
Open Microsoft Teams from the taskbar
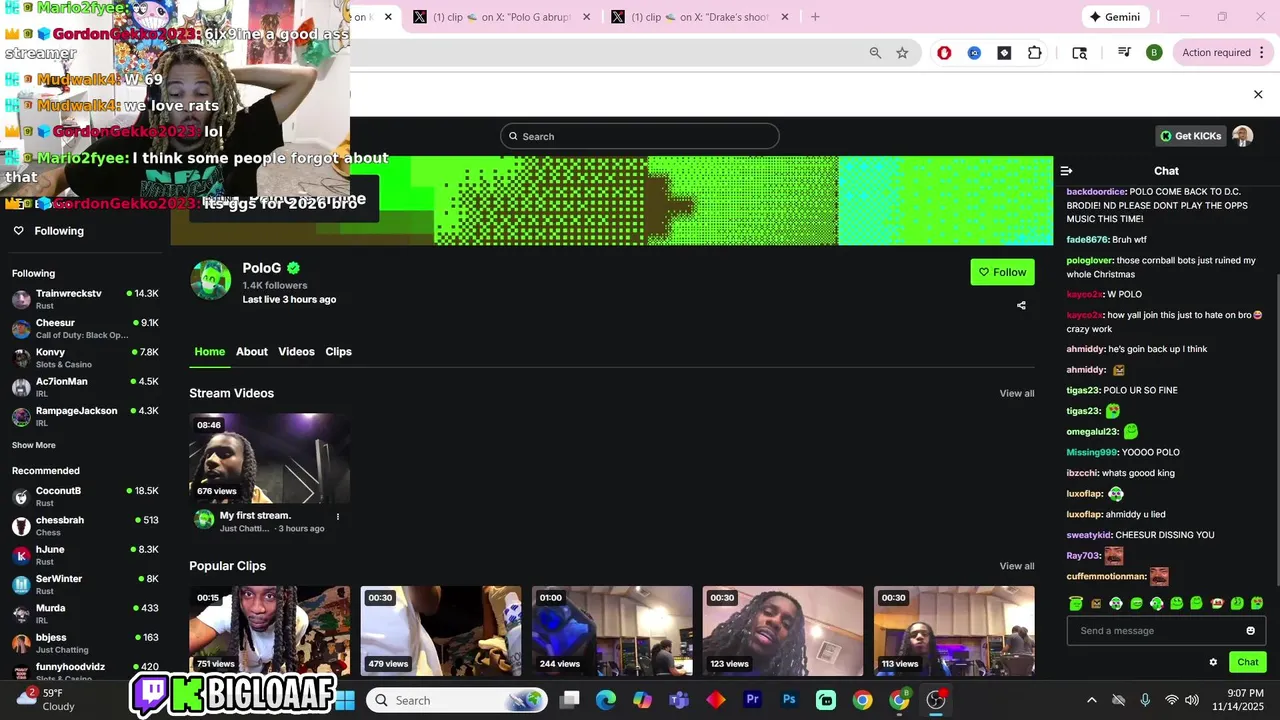pyautogui.click(x=679, y=700)
